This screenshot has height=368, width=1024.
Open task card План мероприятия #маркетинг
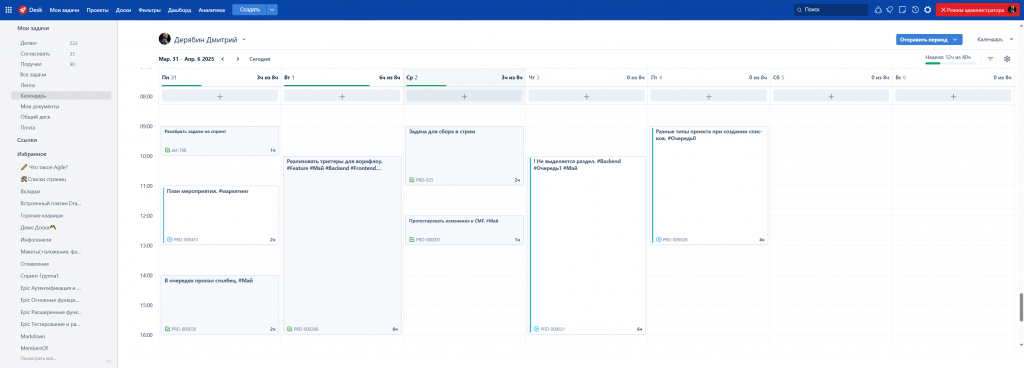[219, 215]
